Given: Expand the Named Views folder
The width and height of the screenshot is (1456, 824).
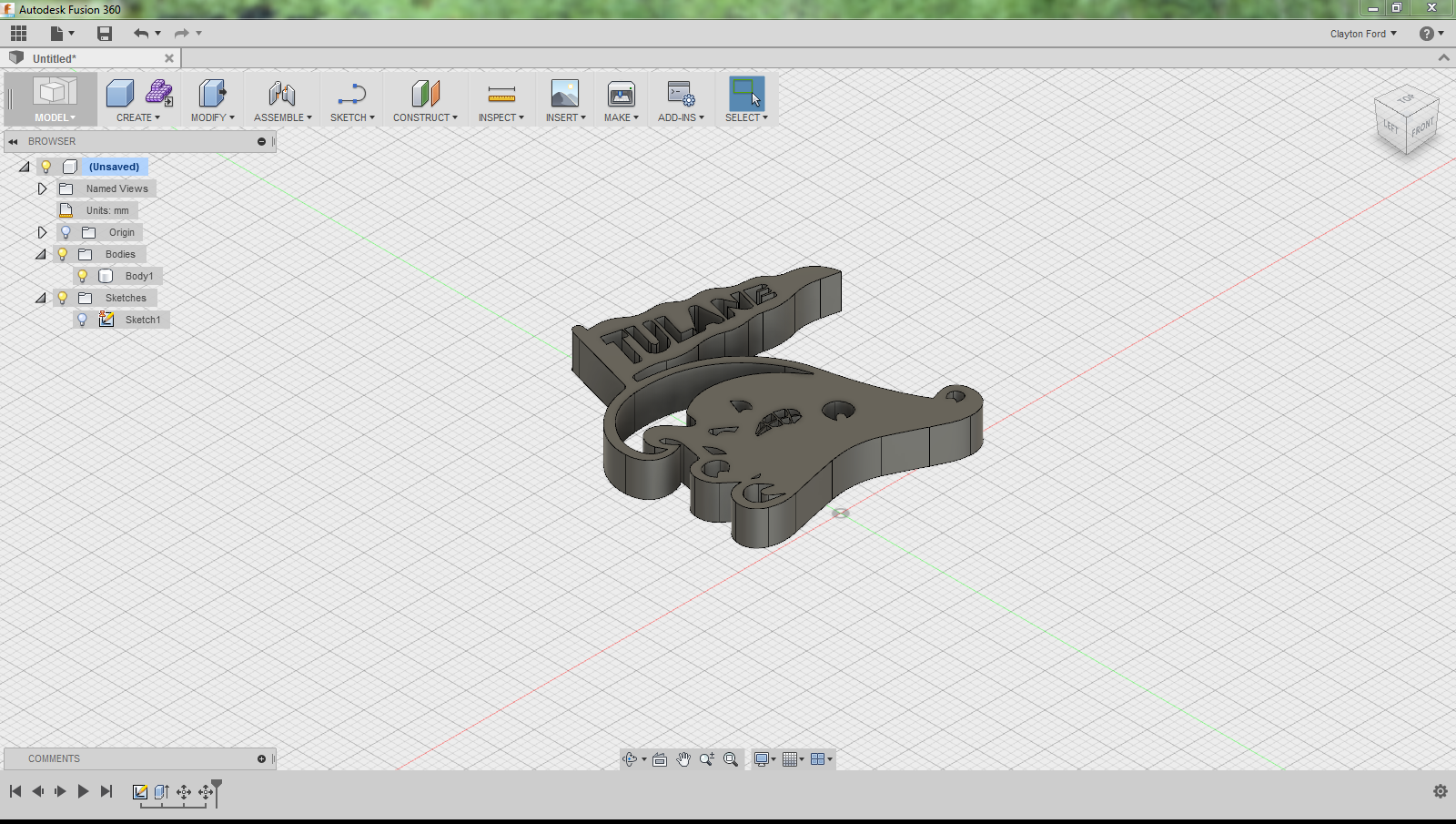Looking at the screenshot, I should coord(42,188).
